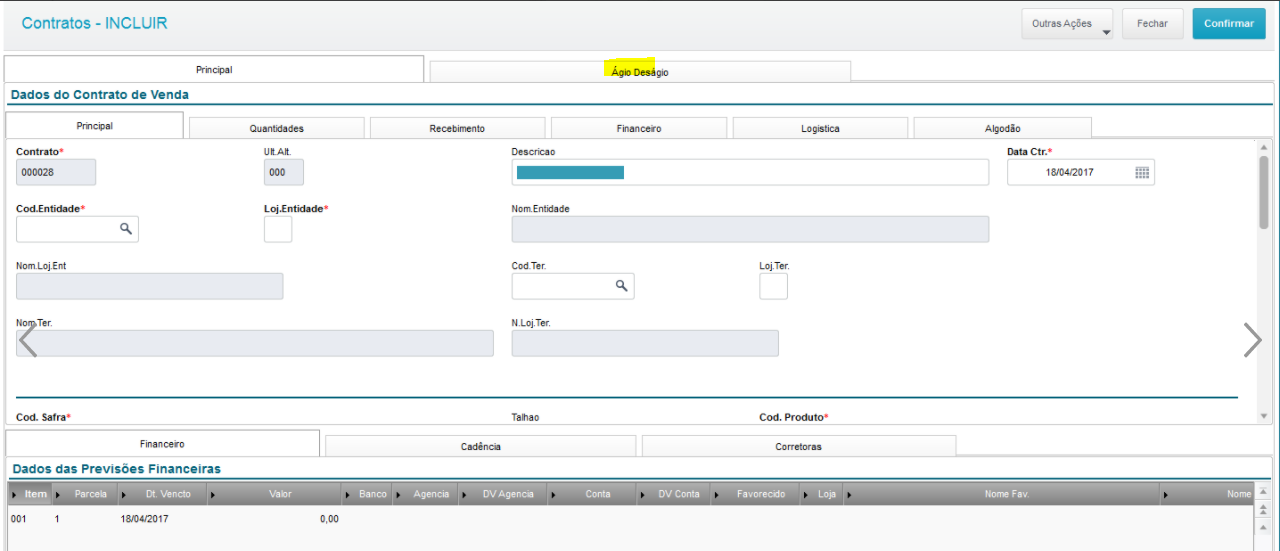Click the Ult.Alt. field 000
Image resolution: width=1280 pixels, height=551 pixels.
point(284,172)
